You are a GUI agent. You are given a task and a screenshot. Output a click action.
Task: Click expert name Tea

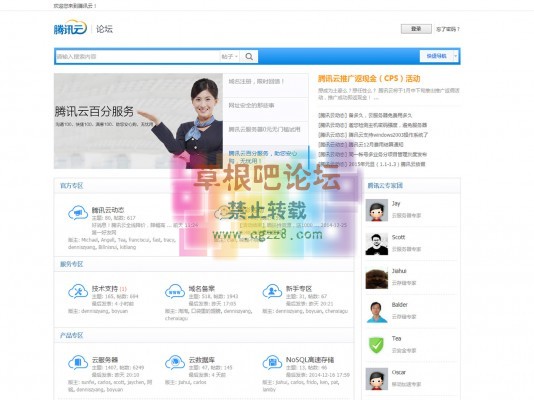coord(396,338)
